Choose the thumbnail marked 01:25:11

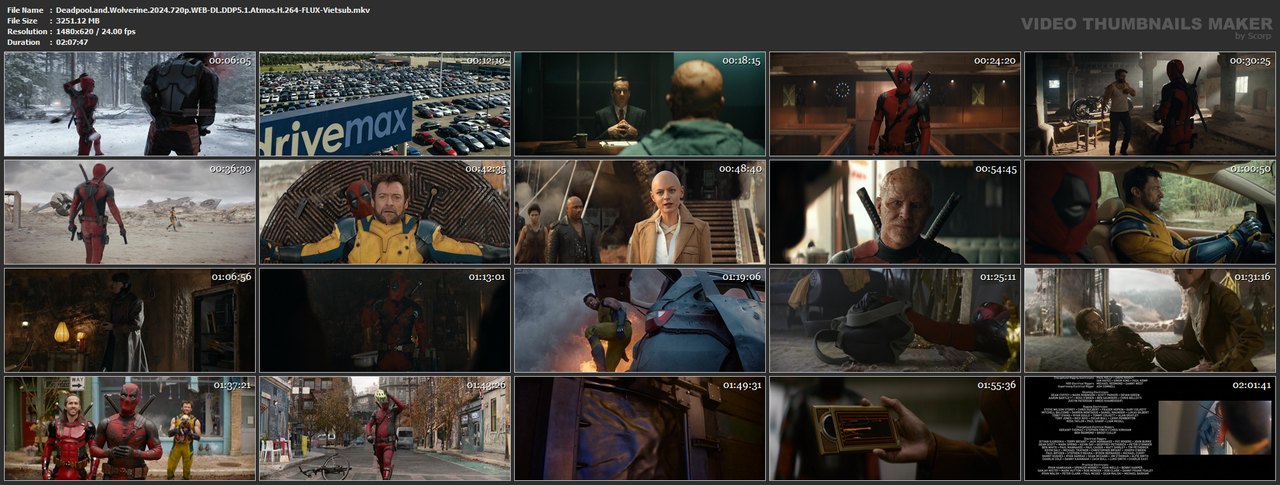click(895, 320)
